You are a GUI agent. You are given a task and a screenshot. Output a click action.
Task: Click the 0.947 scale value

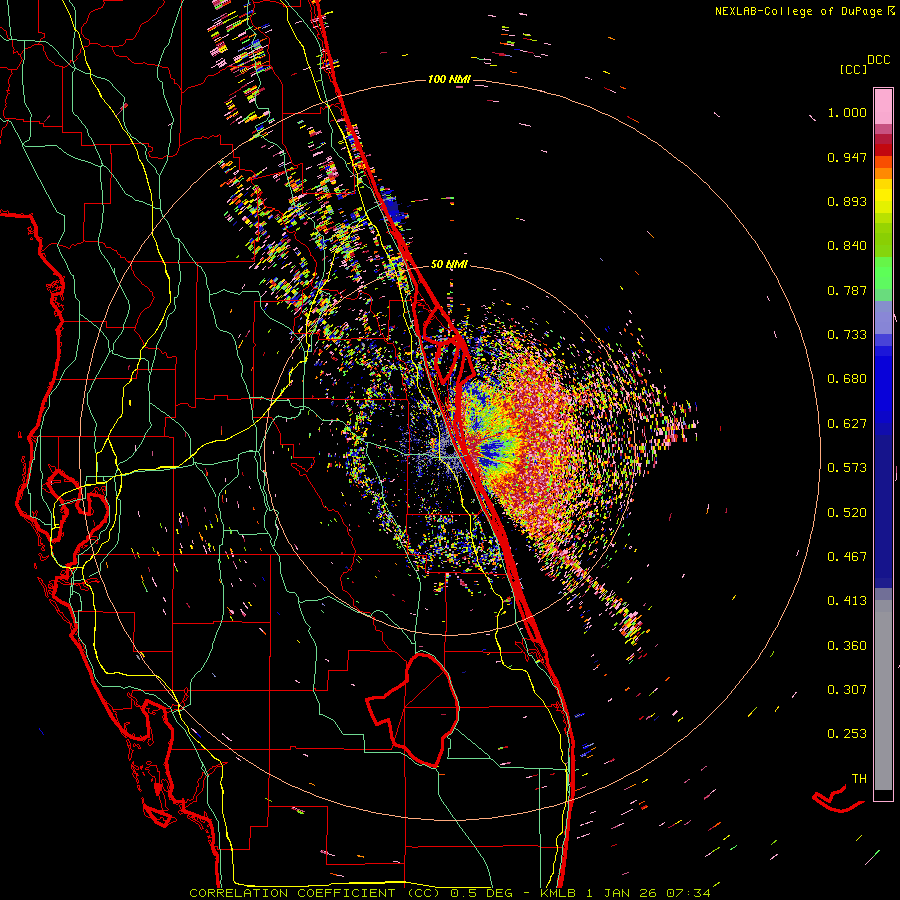(847, 157)
